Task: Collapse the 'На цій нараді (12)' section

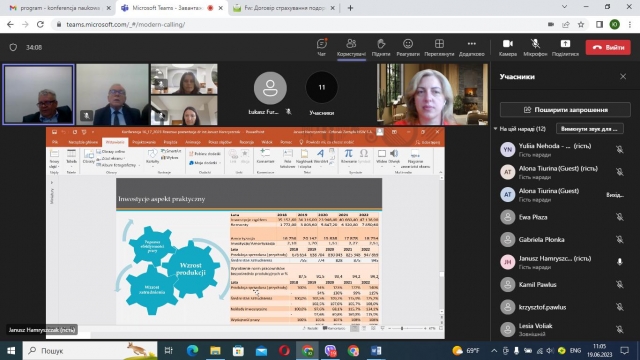Action: 495,129
